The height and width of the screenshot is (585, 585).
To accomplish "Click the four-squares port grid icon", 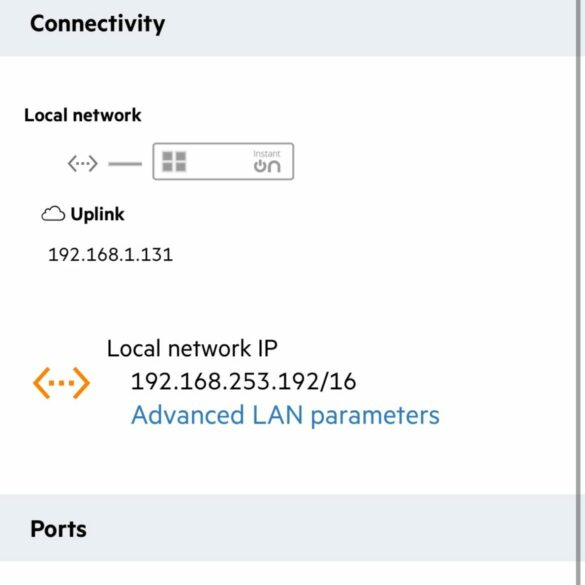I will click(x=174, y=162).
